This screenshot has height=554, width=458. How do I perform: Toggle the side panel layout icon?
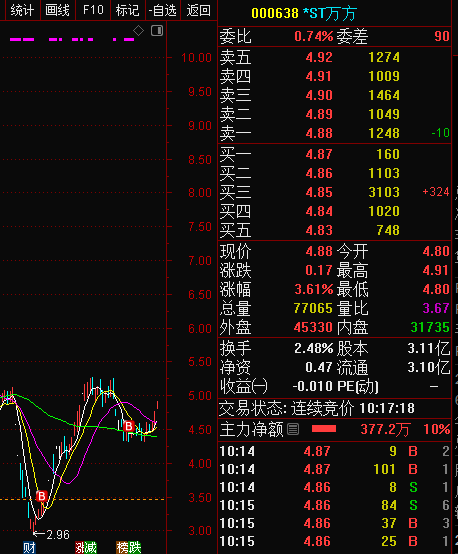coord(157,31)
